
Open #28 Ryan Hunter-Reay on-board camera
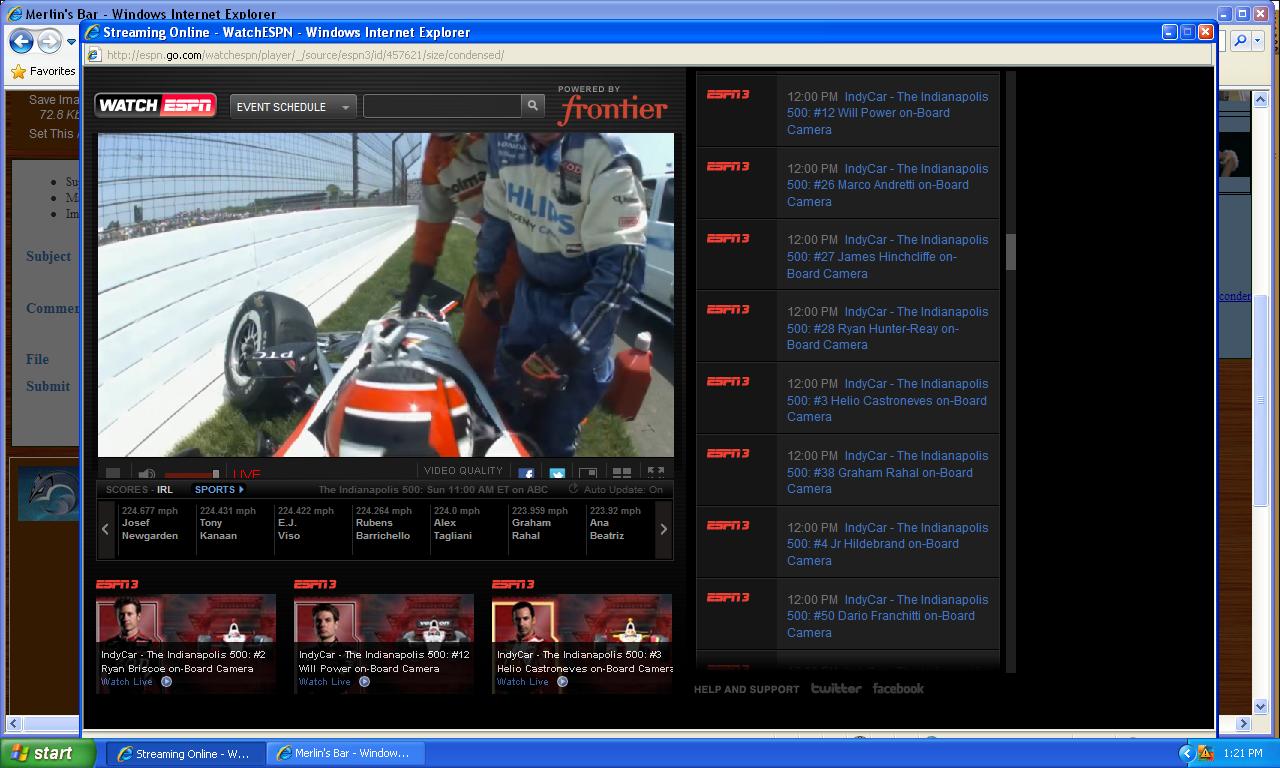pos(887,328)
